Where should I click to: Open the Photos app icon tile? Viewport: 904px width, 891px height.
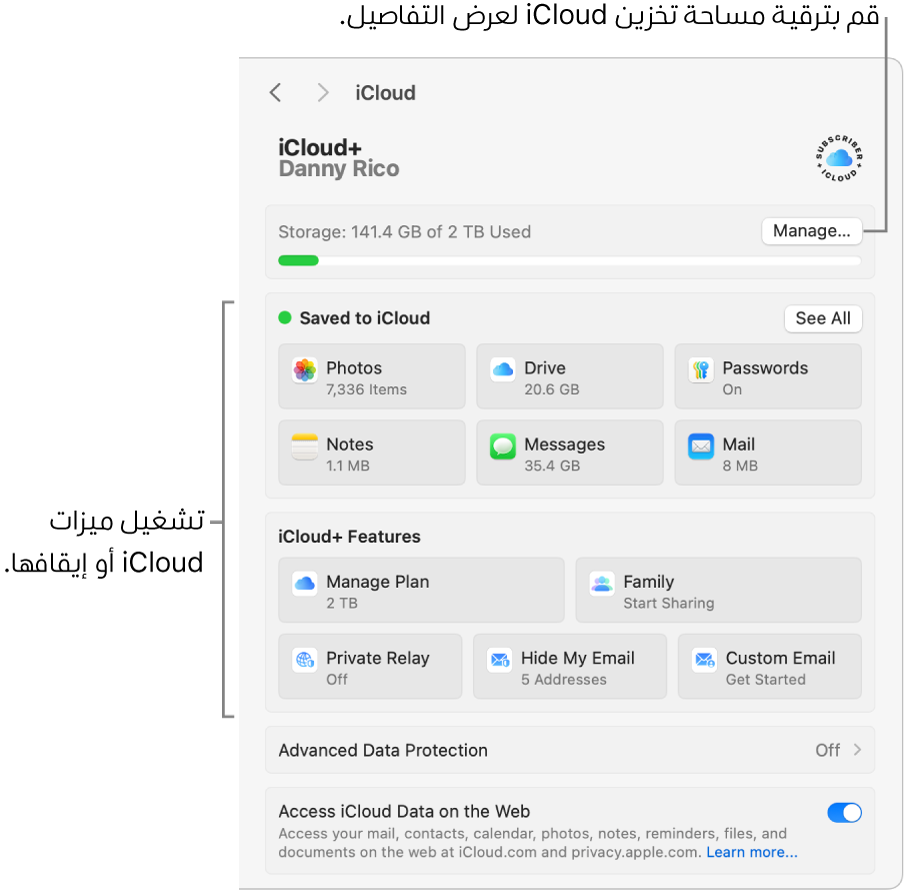tap(305, 371)
